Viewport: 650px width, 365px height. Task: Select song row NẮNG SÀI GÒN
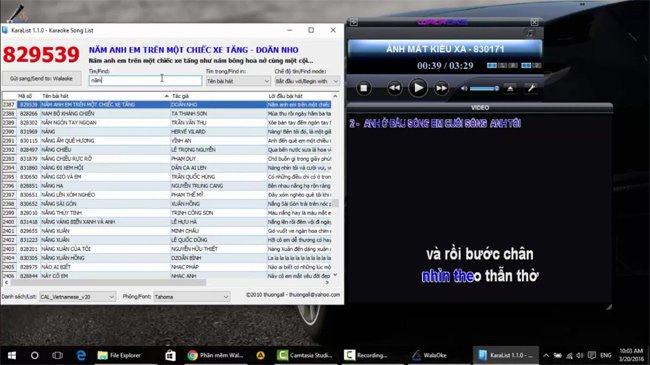[167, 204]
